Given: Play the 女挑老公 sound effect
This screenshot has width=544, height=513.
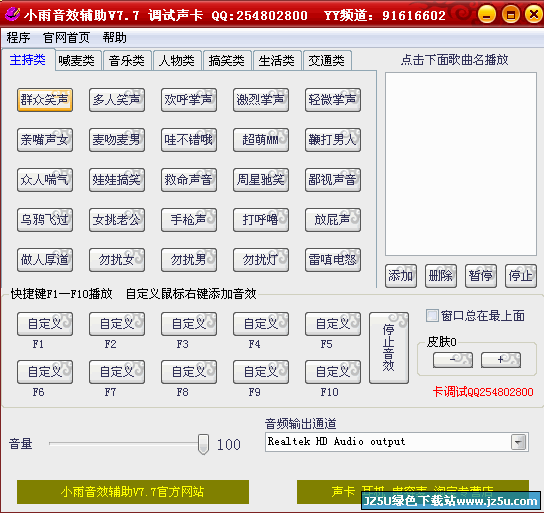Looking at the screenshot, I should (x=117, y=220).
